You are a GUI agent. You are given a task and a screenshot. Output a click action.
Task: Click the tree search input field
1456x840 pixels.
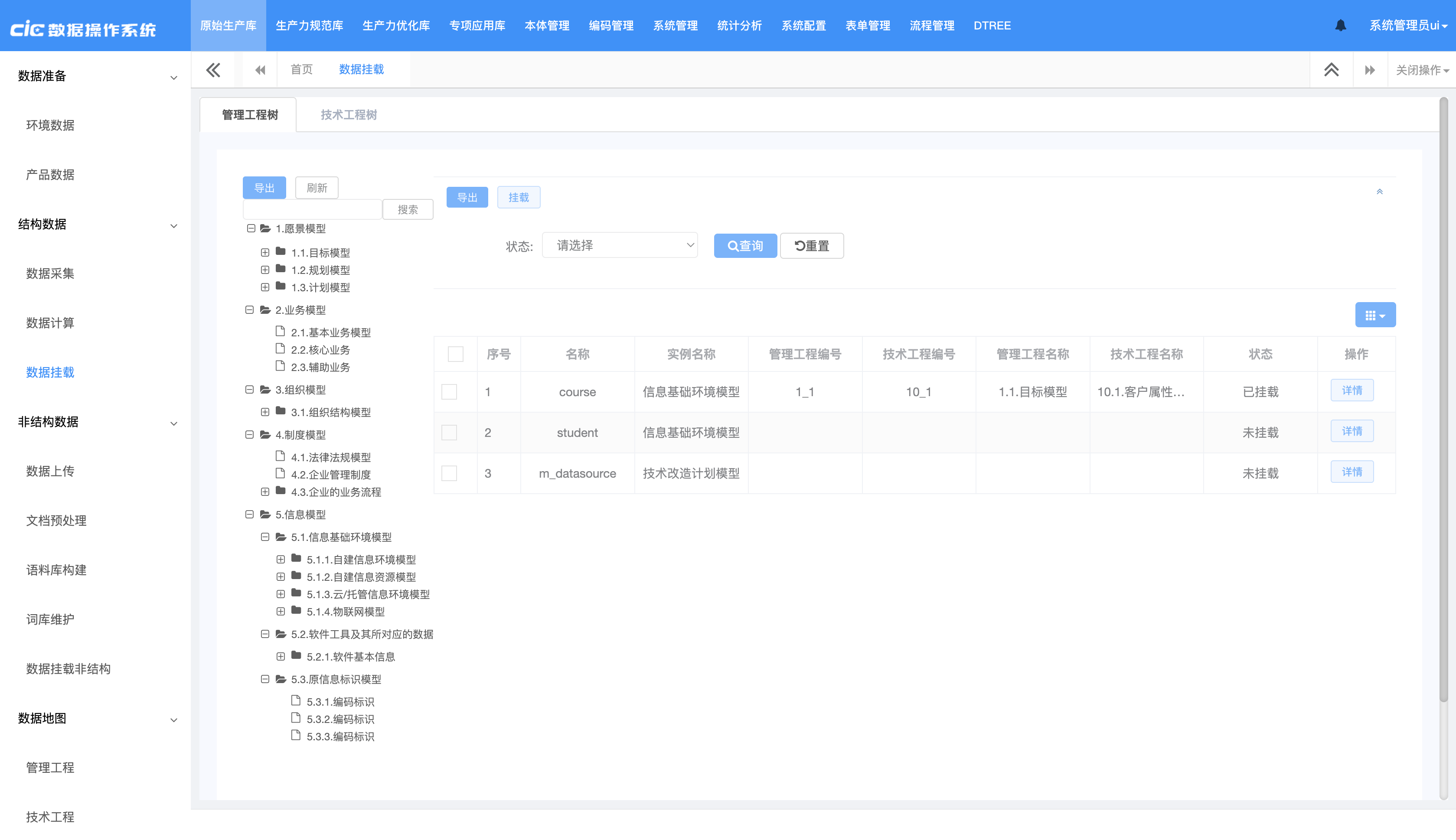coord(312,209)
